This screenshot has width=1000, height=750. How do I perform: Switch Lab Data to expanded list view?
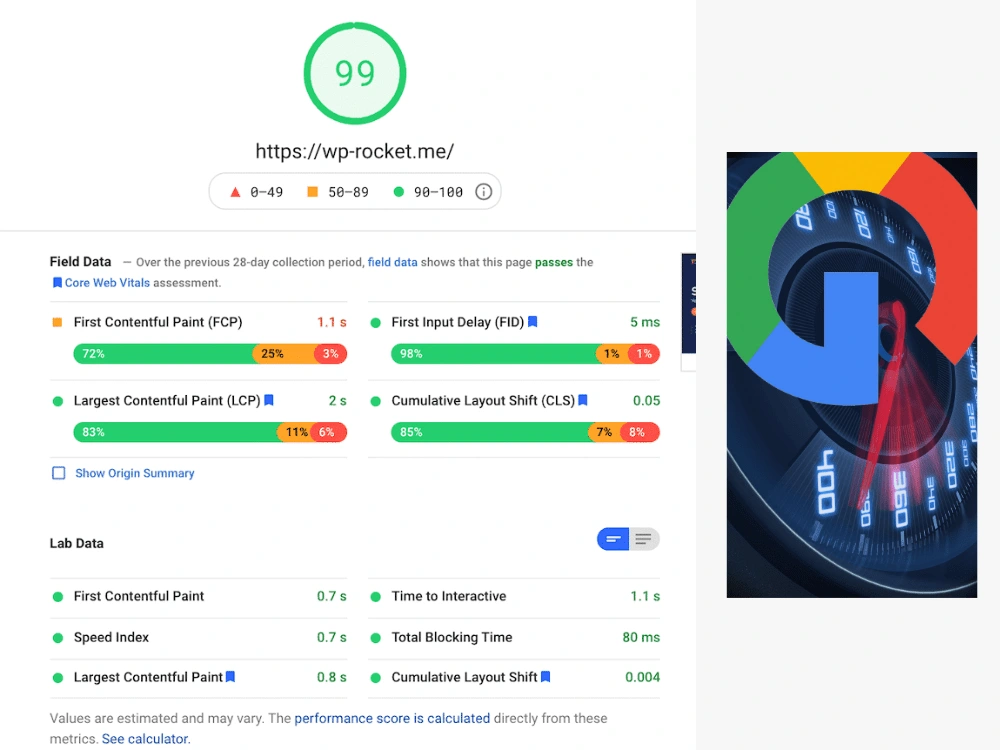tap(644, 539)
